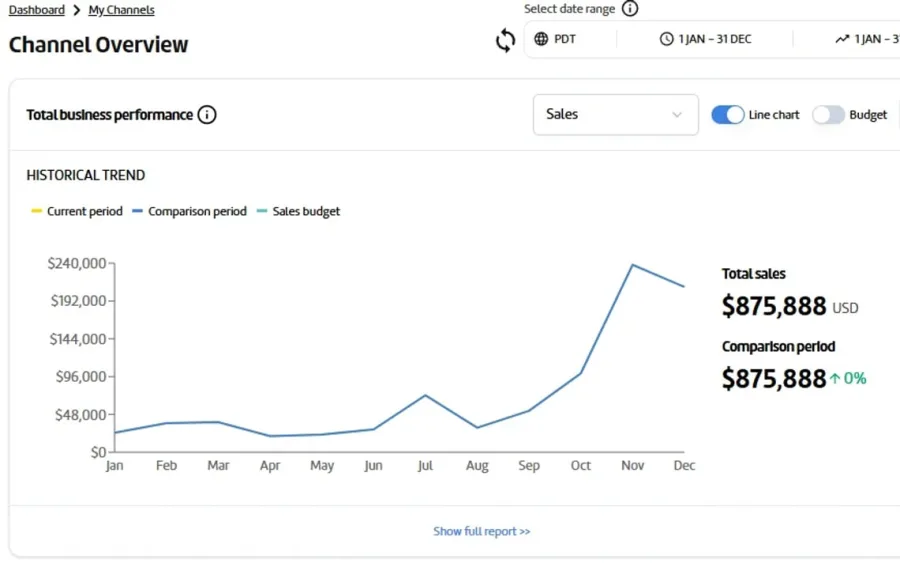Click the HISTORICAL TREND label
Screen dimensions: 900x563
(x=86, y=175)
